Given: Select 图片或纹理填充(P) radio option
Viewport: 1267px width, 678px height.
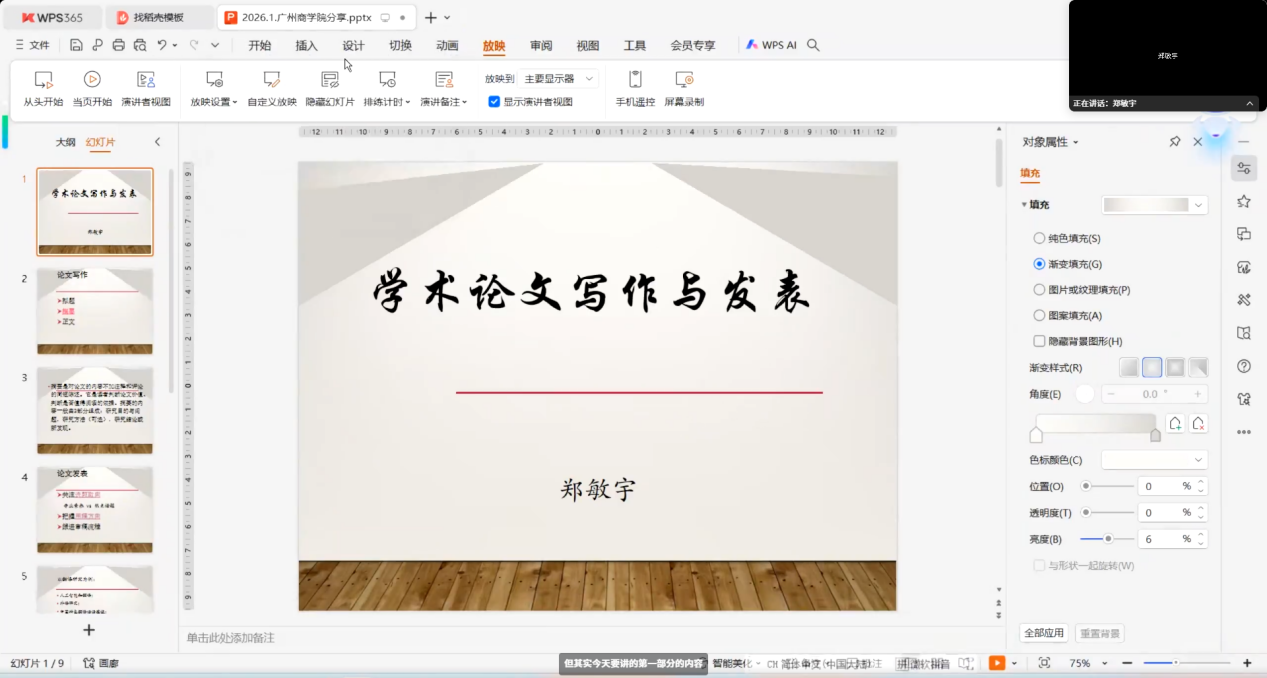Looking at the screenshot, I should (1039, 290).
